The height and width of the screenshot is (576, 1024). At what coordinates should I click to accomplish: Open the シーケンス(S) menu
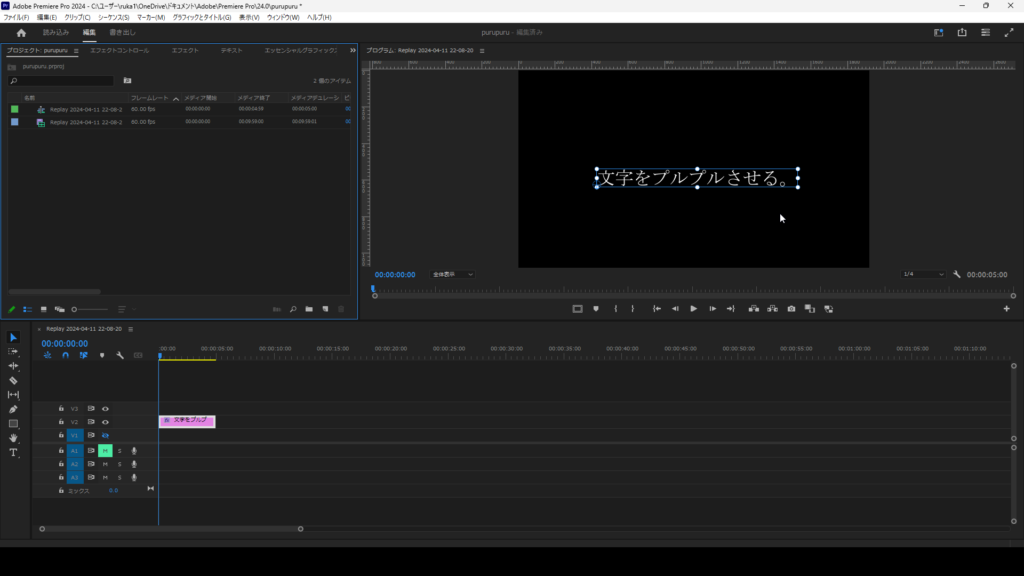coord(112,17)
